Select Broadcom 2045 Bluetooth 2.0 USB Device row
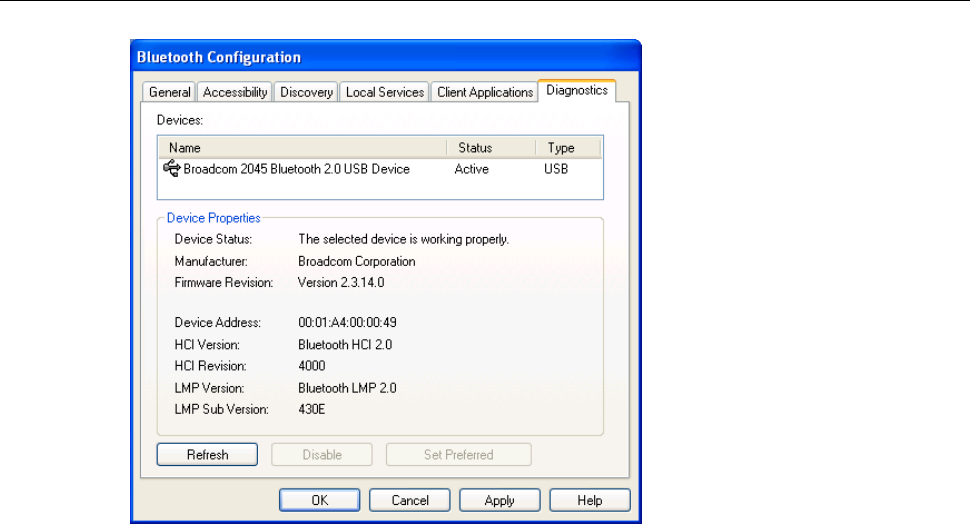 click(x=380, y=169)
